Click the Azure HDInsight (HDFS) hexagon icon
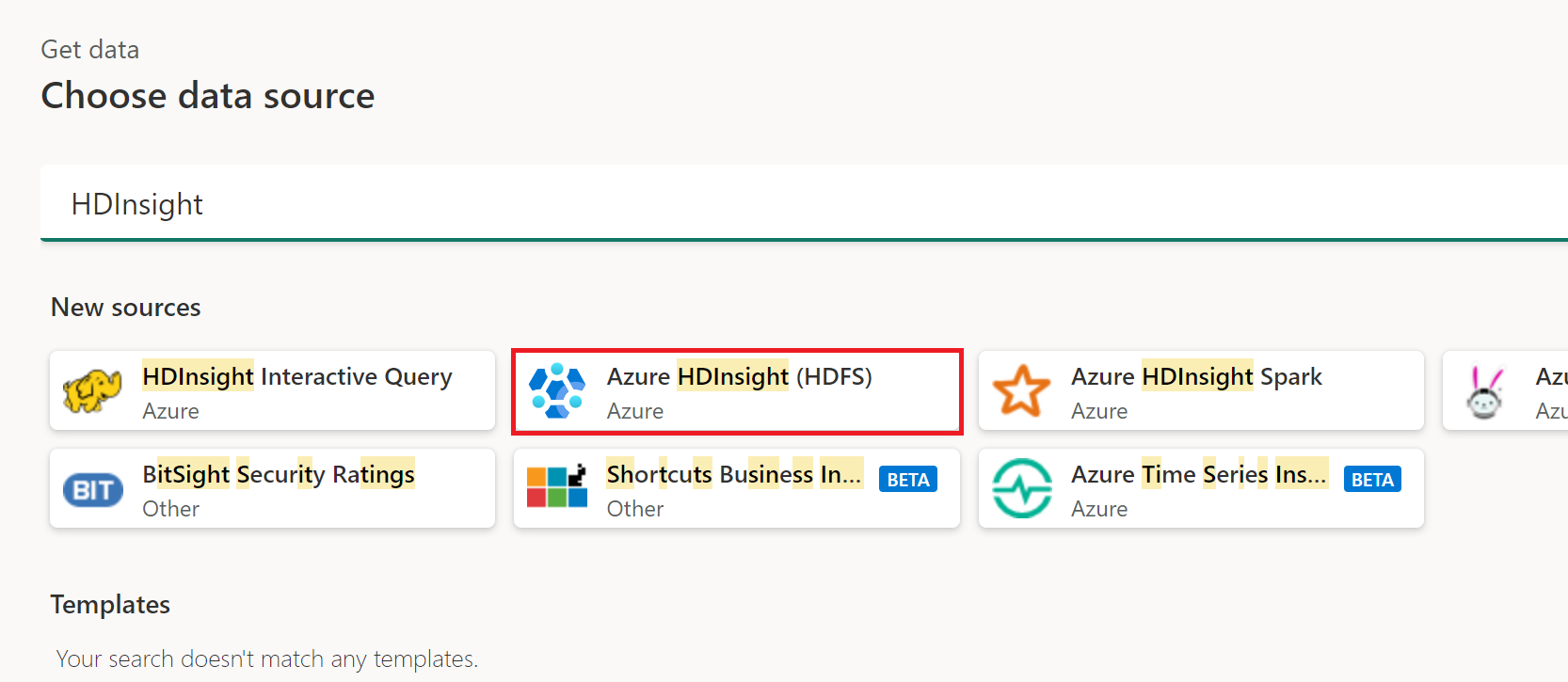 (x=557, y=391)
